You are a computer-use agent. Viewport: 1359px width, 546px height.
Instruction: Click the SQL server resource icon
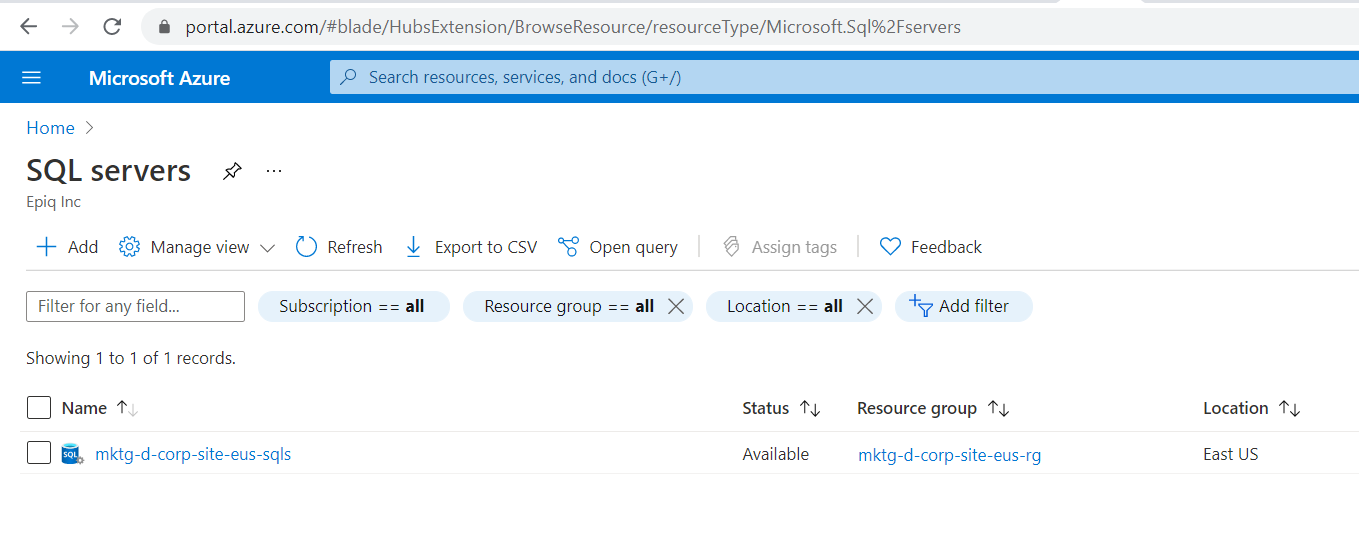[72, 454]
